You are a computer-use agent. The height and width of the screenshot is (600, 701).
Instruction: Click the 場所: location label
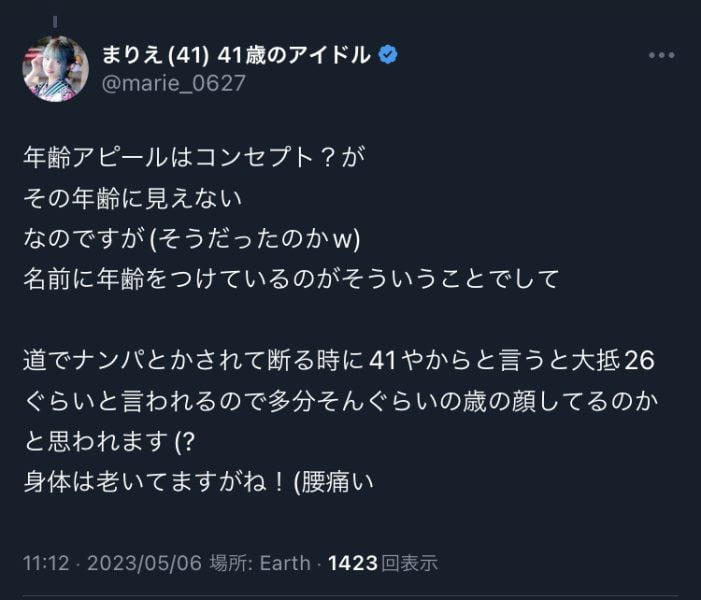(x=232, y=563)
